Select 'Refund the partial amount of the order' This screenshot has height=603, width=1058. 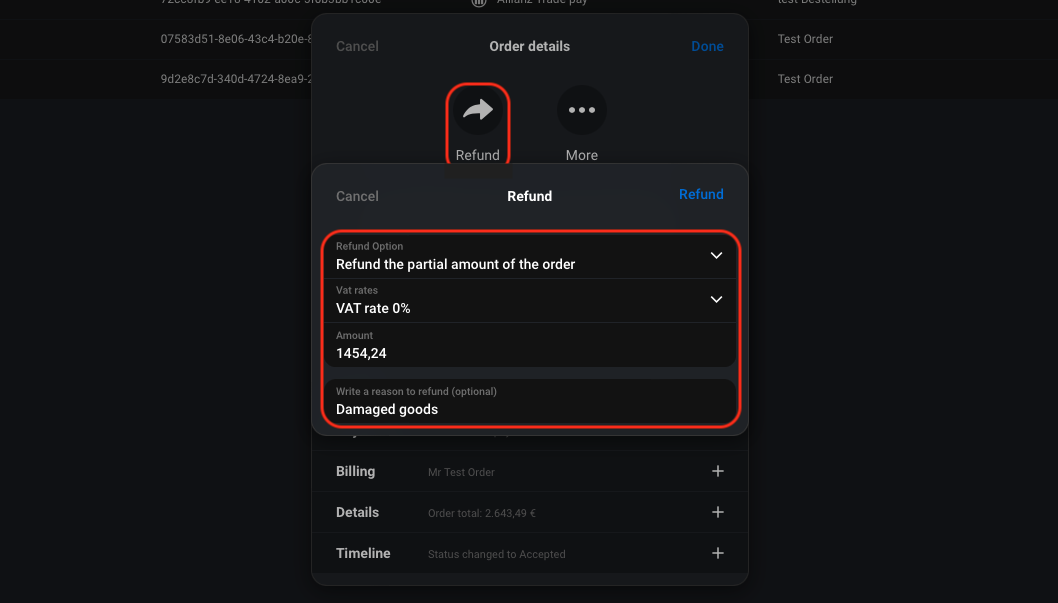click(455, 264)
